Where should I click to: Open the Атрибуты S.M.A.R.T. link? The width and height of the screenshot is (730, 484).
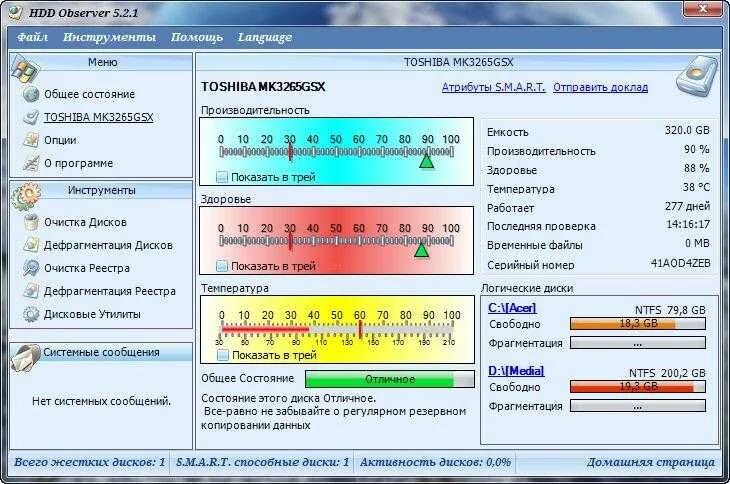point(493,87)
